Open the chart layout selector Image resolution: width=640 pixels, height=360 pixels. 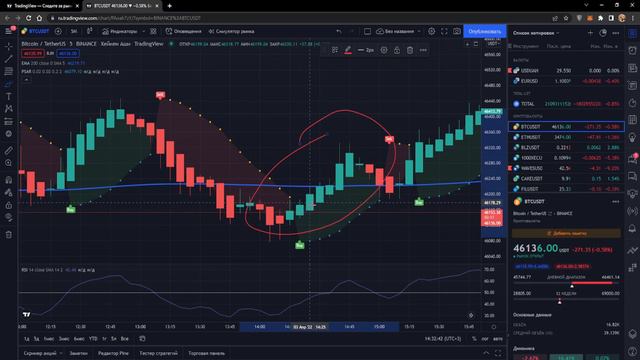coord(367,31)
